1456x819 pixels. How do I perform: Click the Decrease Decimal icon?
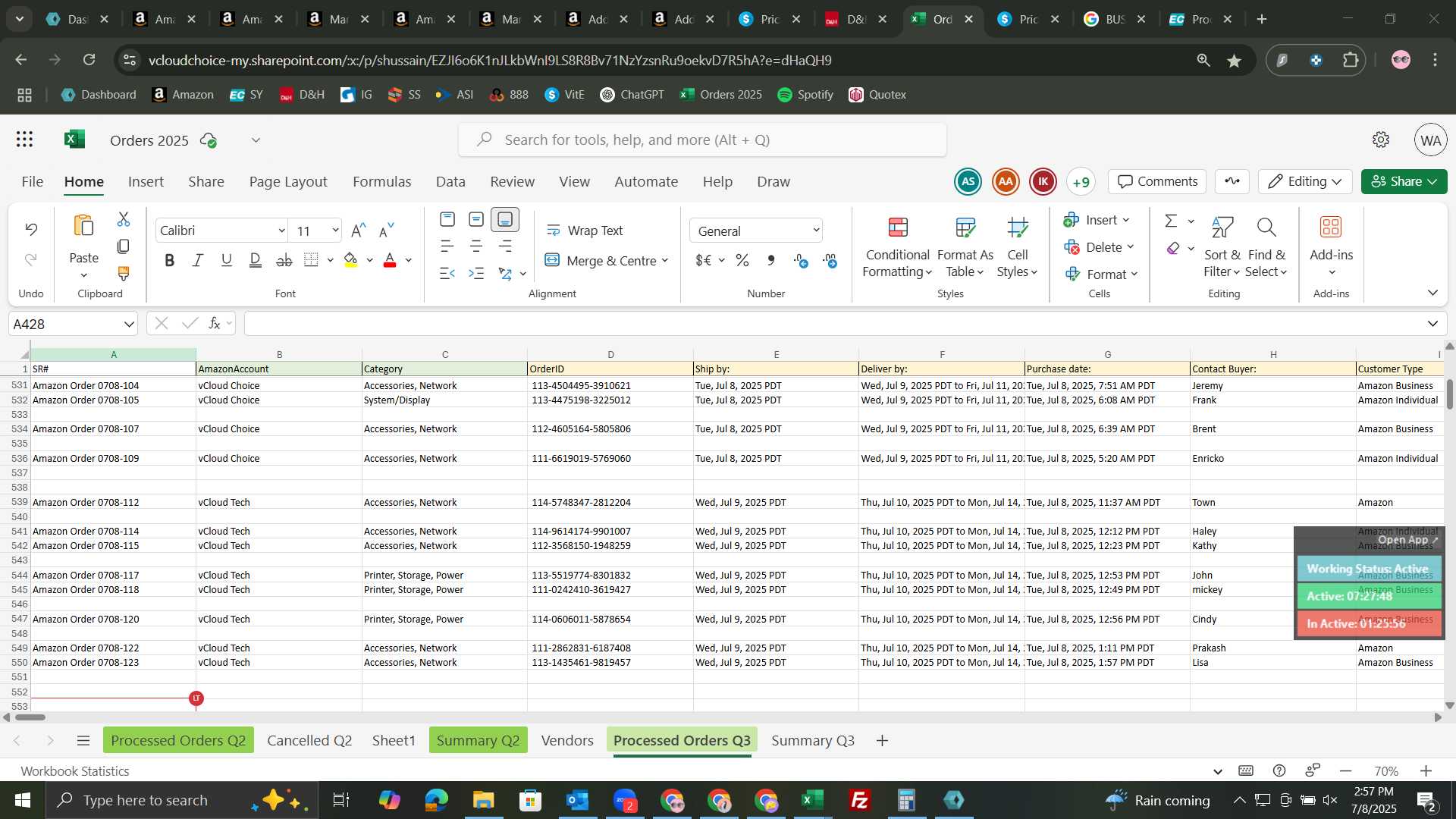(x=830, y=261)
